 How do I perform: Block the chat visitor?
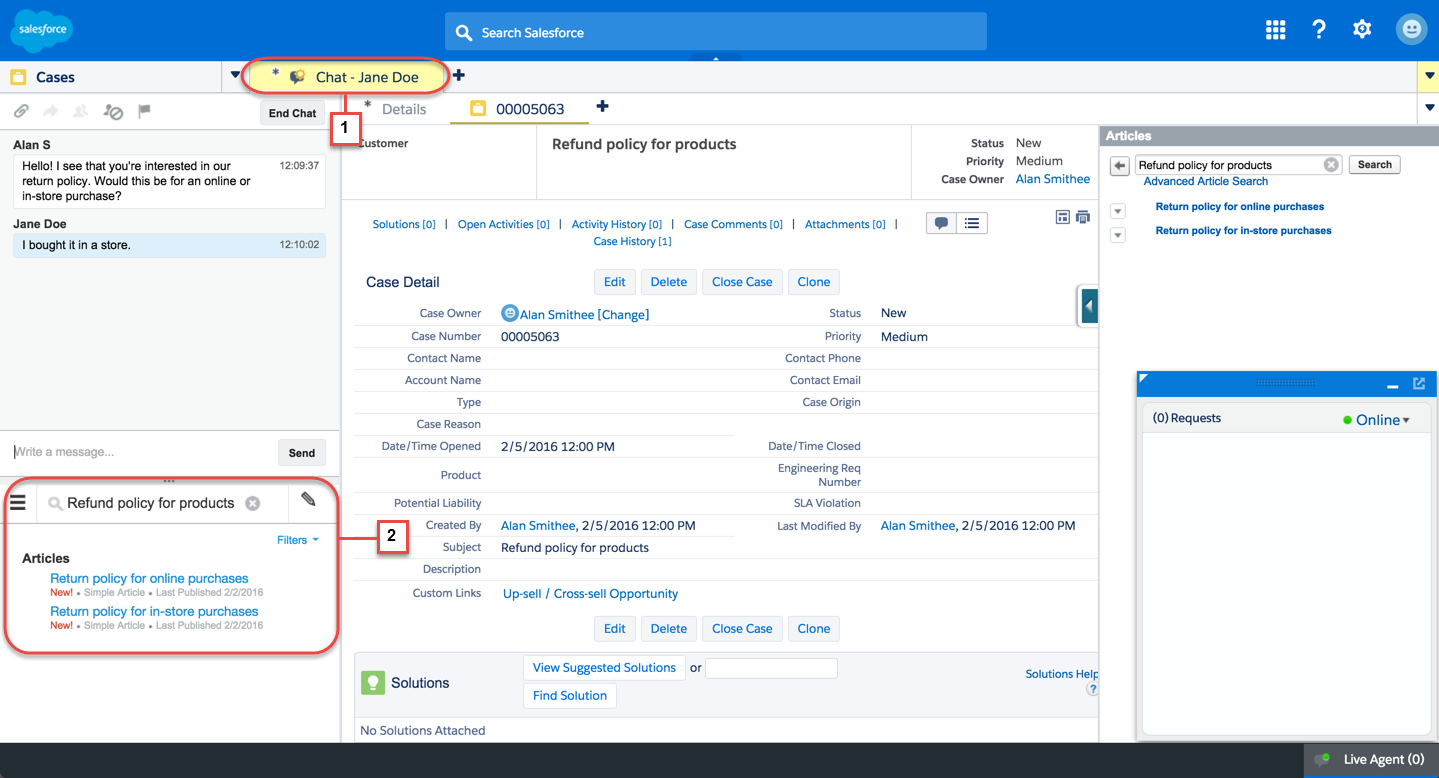click(114, 112)
